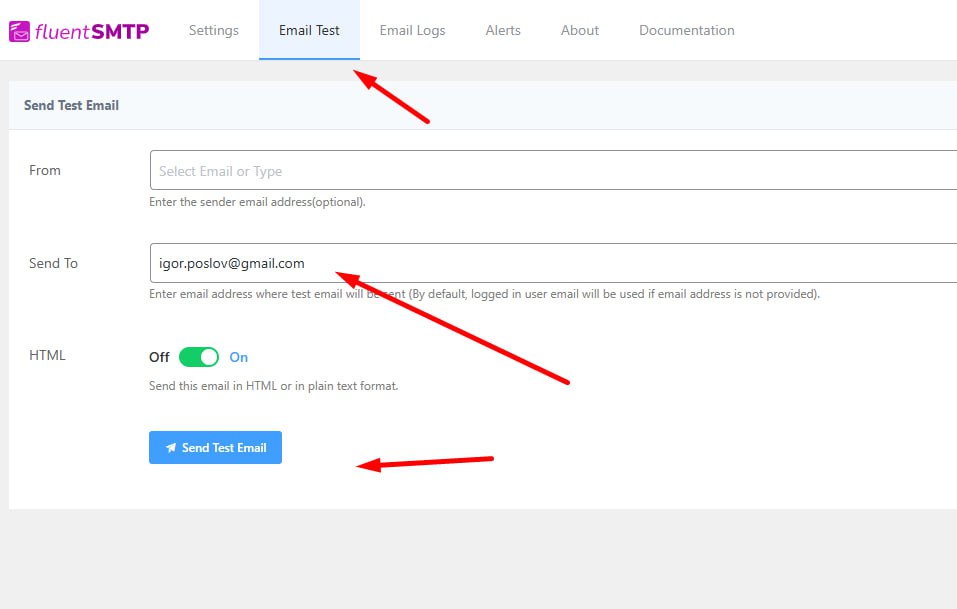The height and width of the screenshot is (609, 957).
Task: Click the Send To email address field
Action: click(552, 264)
